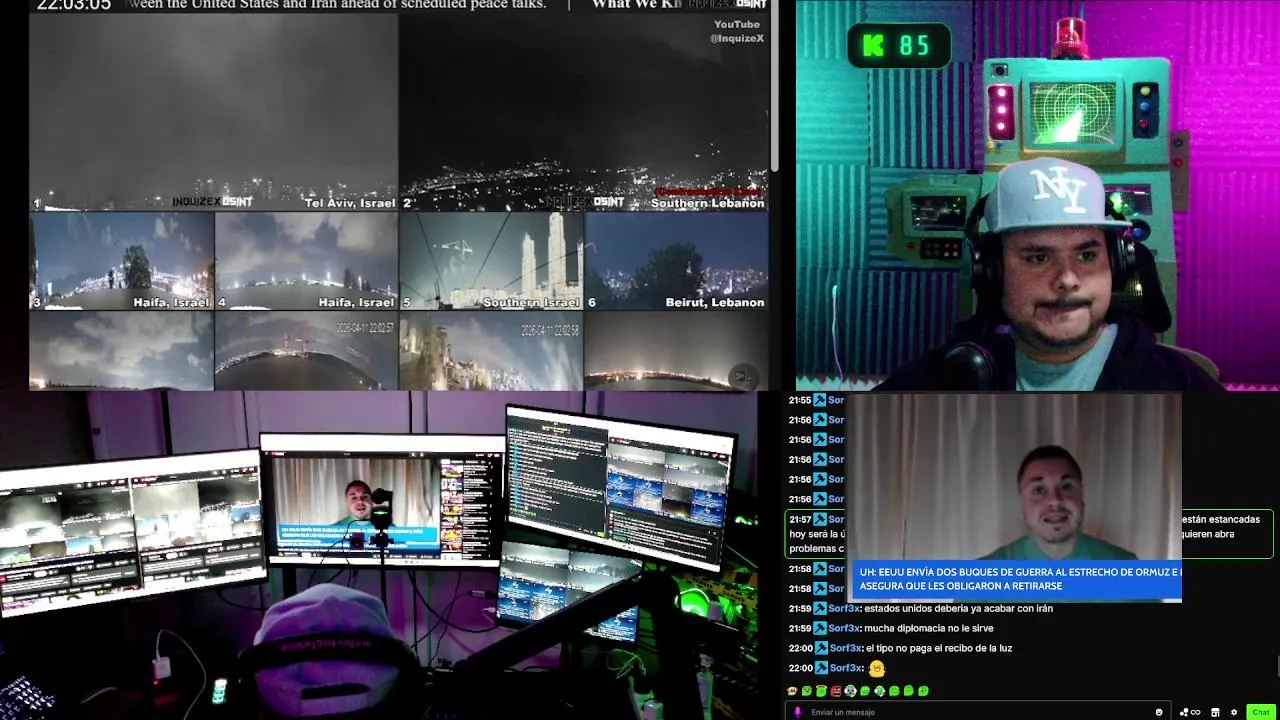Click the 22:03:05 clock above the feeds
The height and width of the screenshot is (720, 1280).
pos(74,5)
